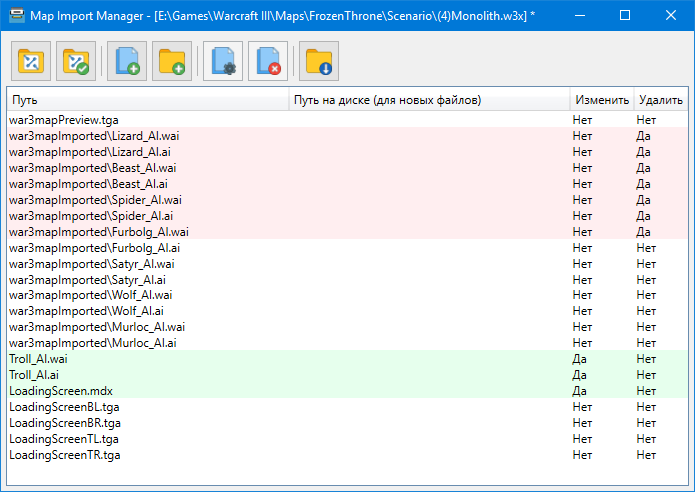Select the war3mapImported\Lizard_AI.wai entry

tap(348, 136)
